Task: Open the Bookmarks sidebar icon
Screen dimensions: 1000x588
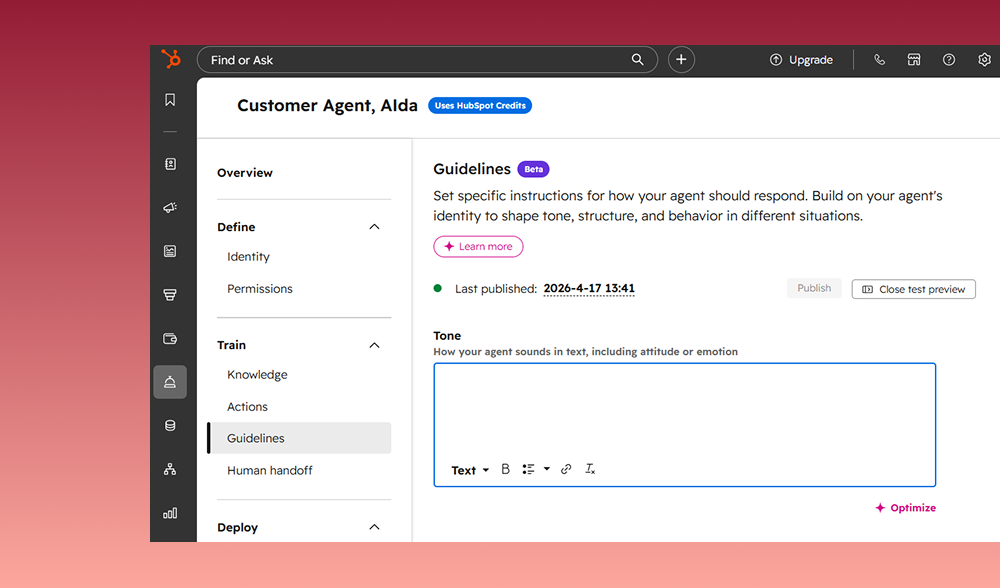Action: pyautogui.click(x=170, y=99)
